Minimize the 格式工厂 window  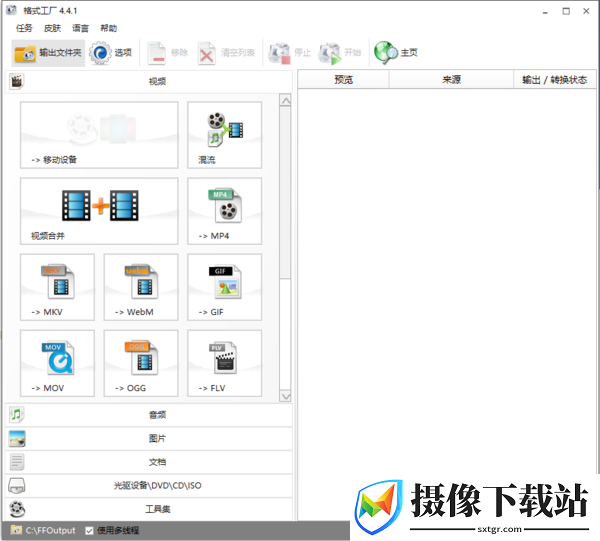pyautogui.click(x=545, y=12)
